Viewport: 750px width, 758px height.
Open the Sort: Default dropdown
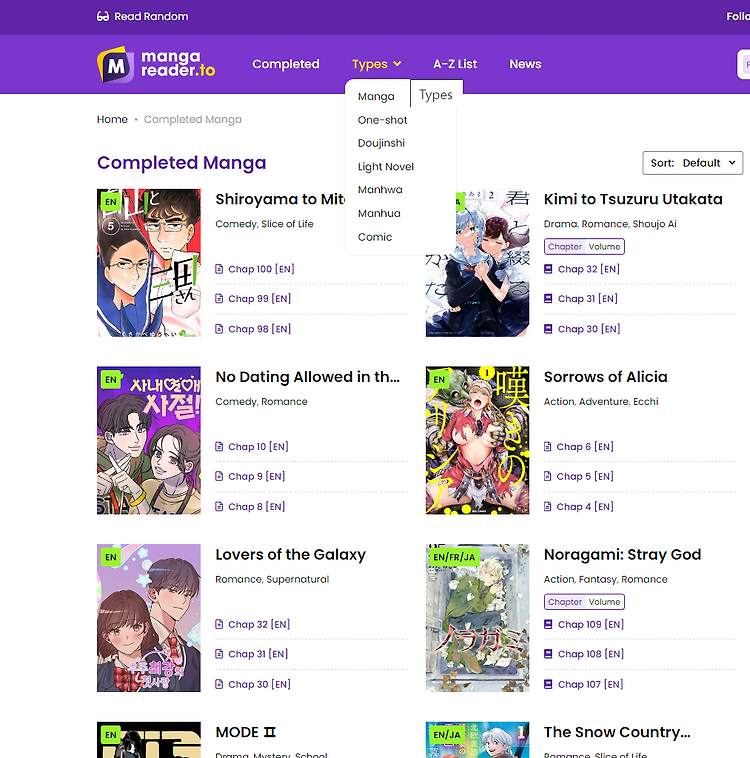click(x=692, y=163)
